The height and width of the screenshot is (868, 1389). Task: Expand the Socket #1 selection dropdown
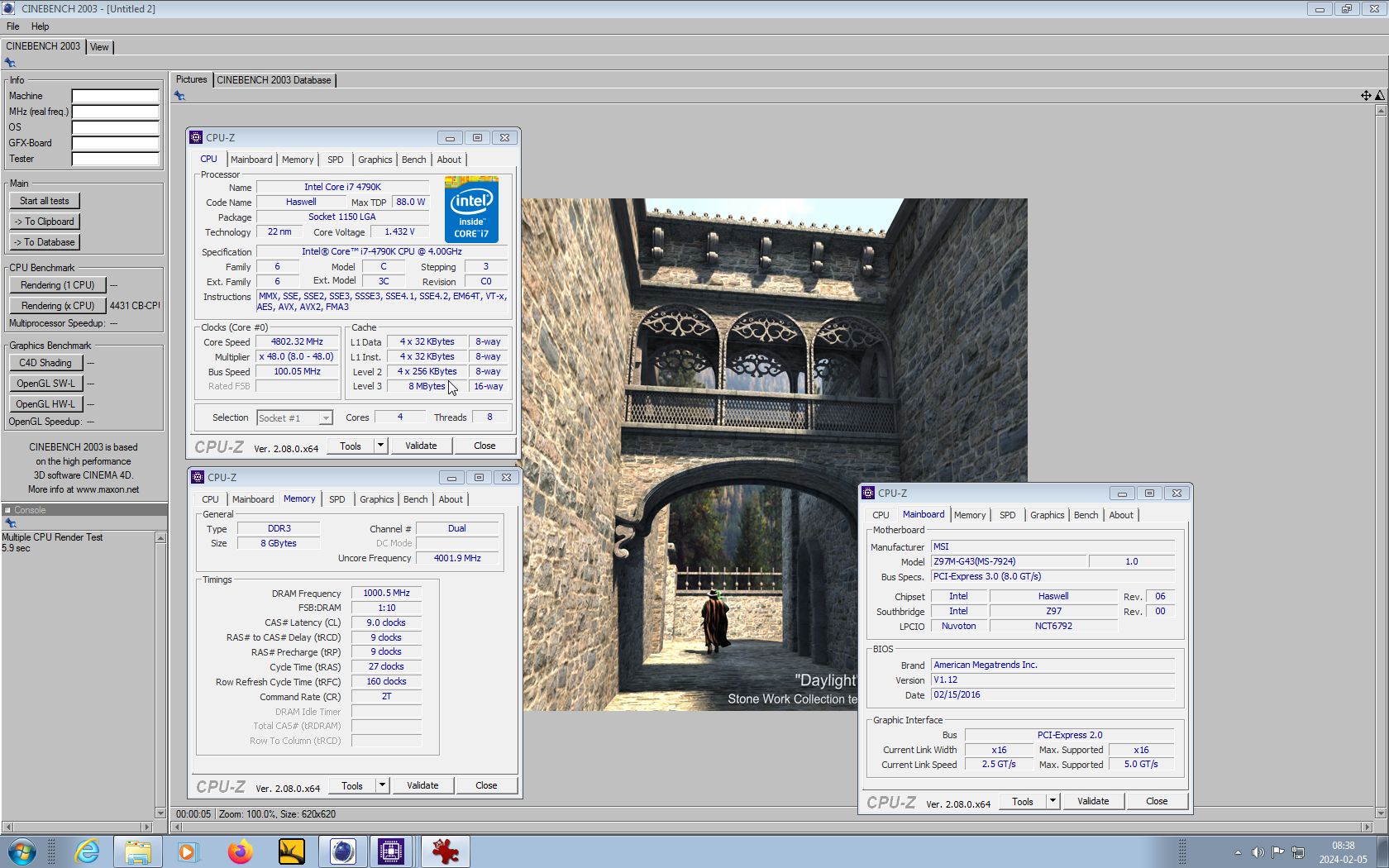[x=326, y=418]
